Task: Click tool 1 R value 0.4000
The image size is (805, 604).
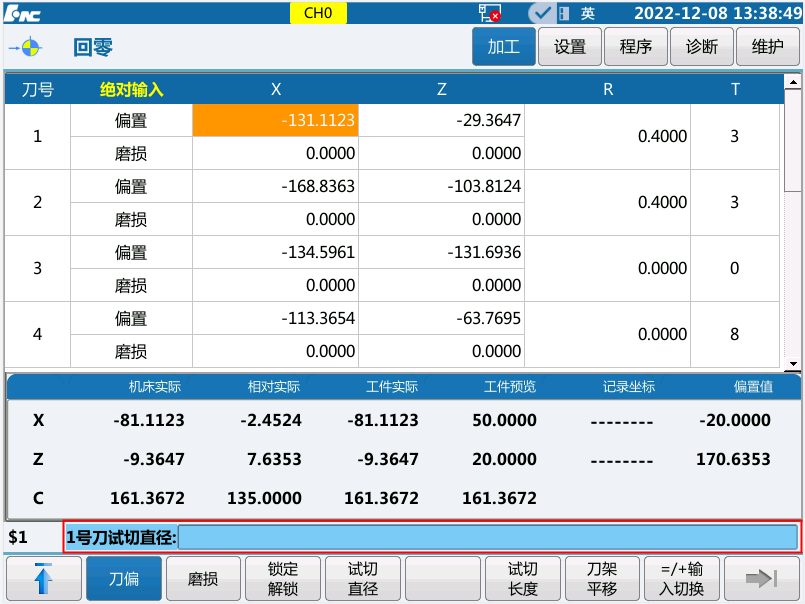Action: (608, 137)
